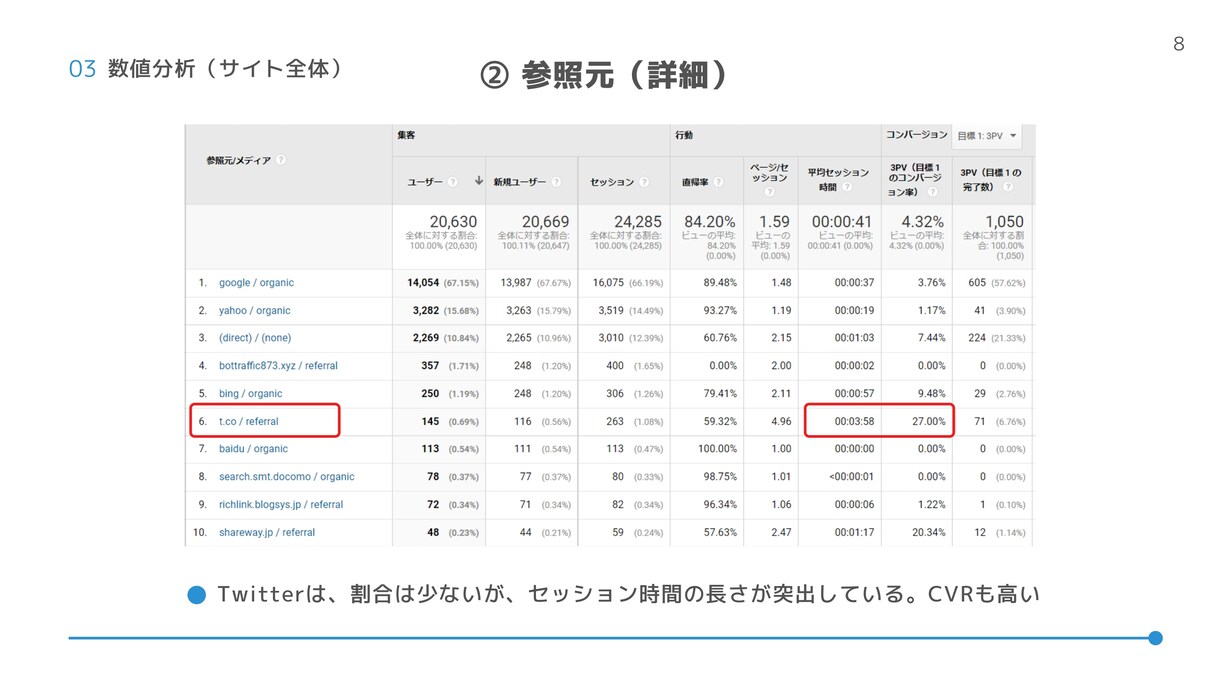
Task: Open yahoo / organic source link
Action: [x=255, y=311]
